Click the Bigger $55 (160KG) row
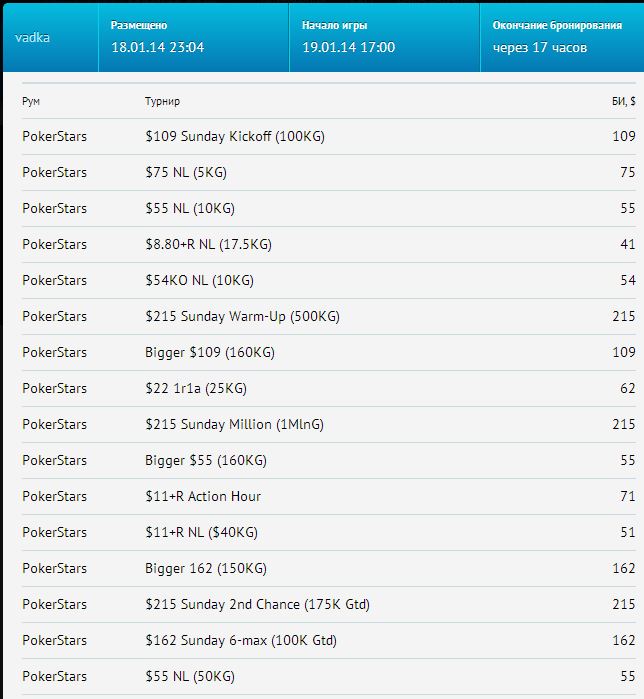 [329, 461]
